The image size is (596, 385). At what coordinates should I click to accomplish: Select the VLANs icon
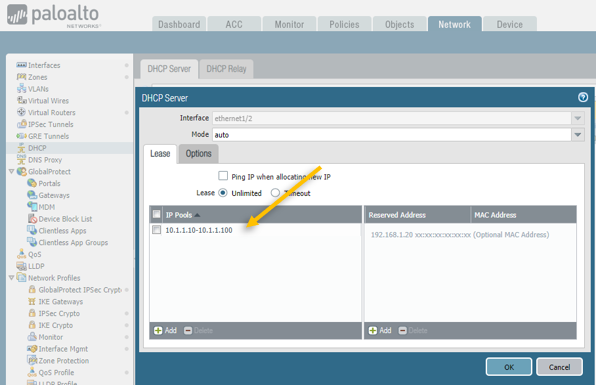point(21,89)
